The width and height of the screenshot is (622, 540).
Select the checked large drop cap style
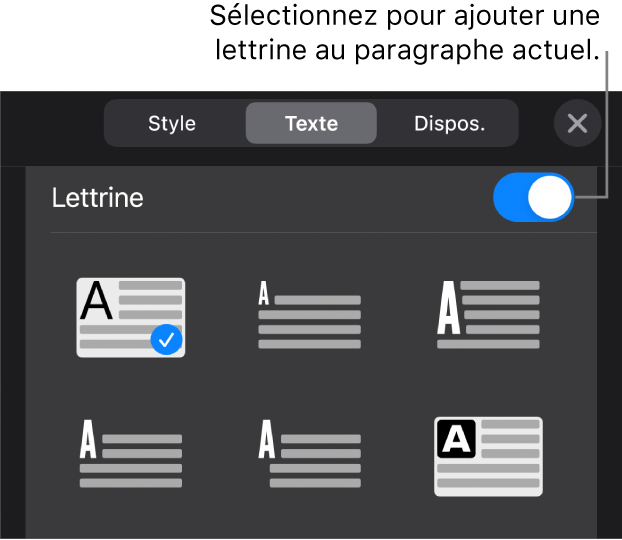(131, 317)
